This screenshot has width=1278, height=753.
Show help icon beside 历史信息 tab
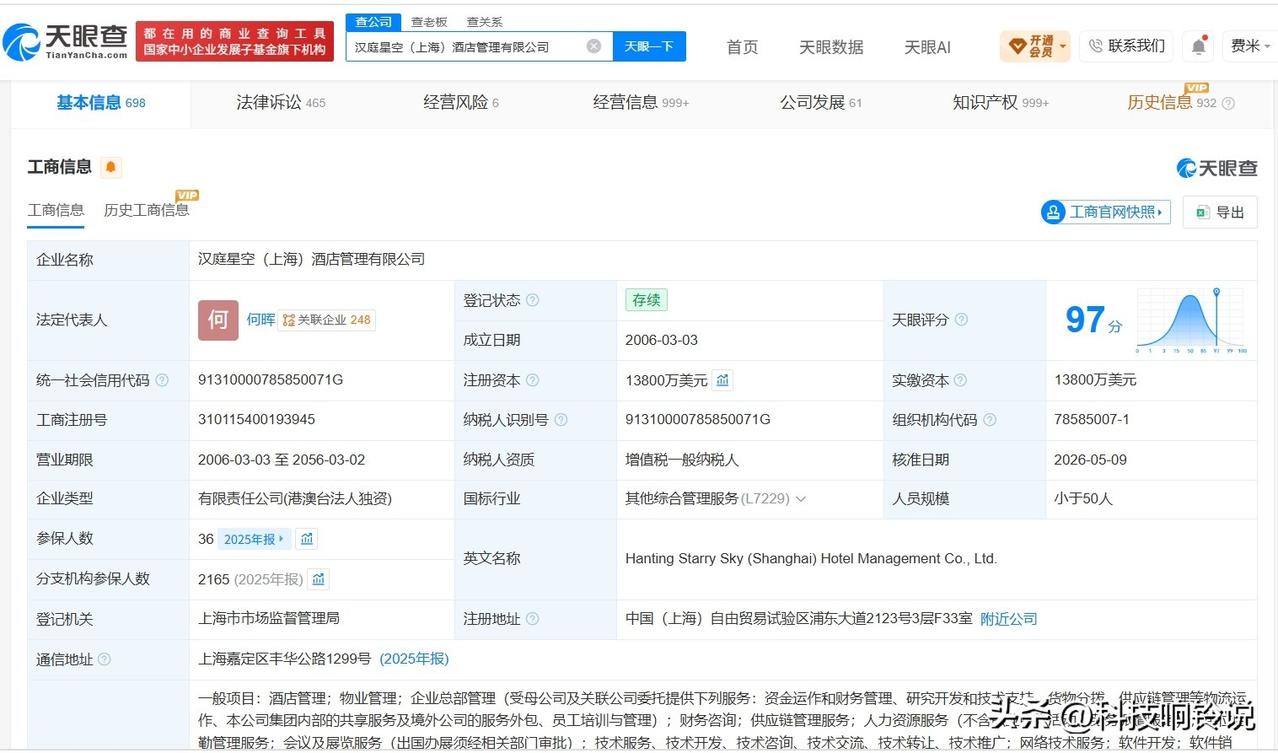[x=1228, y=103]
